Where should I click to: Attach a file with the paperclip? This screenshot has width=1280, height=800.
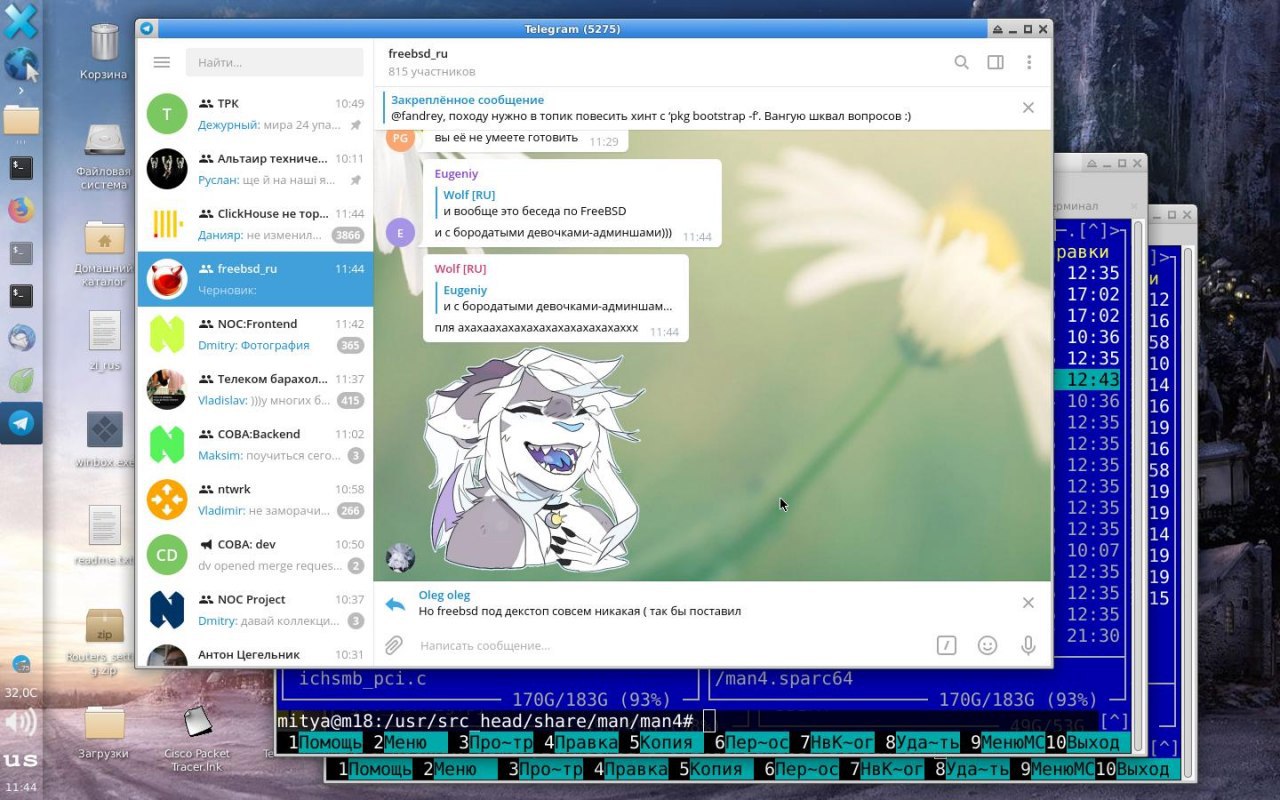point(394,645)
